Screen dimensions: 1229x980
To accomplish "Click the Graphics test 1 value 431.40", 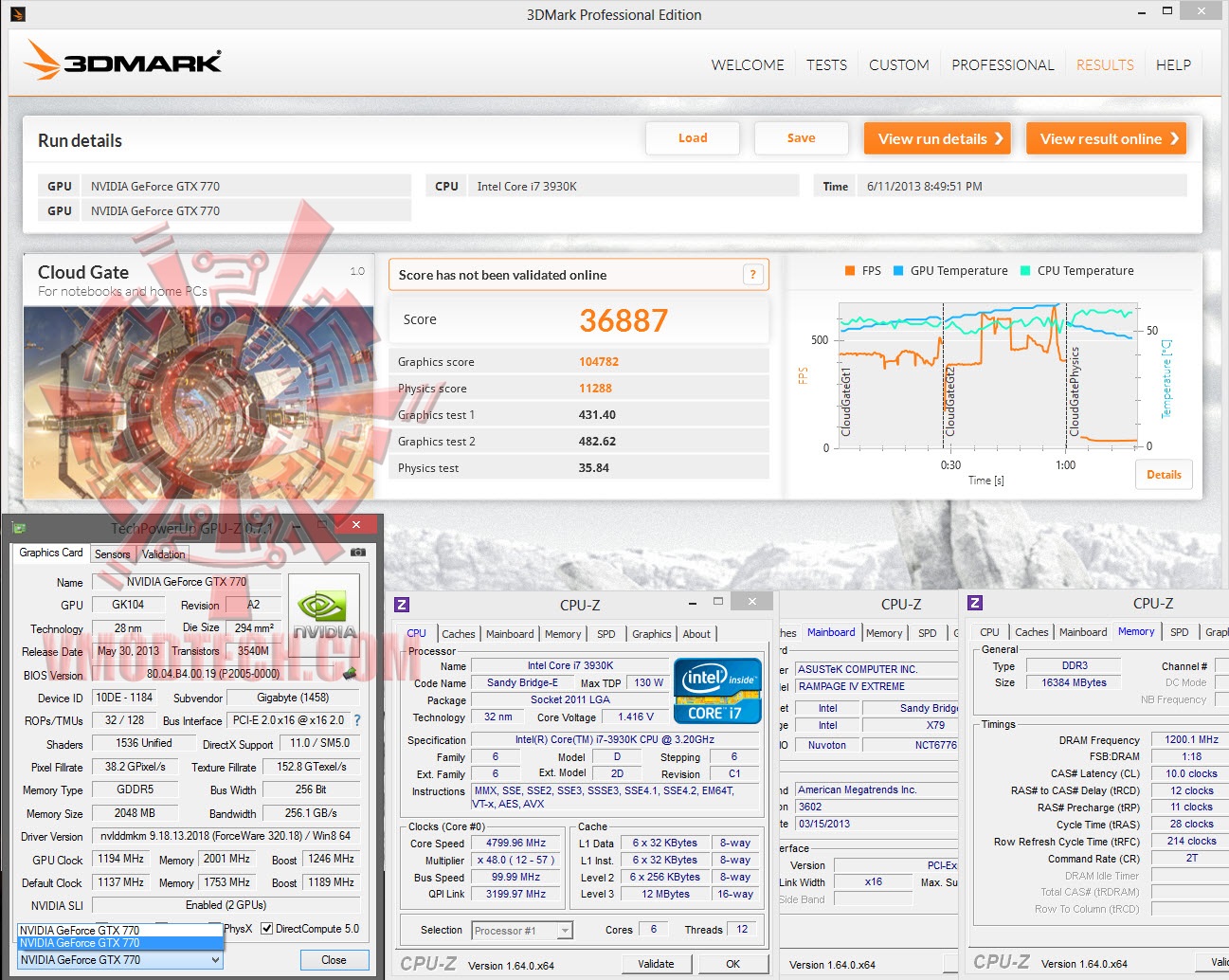I will [x=597, y=415].
